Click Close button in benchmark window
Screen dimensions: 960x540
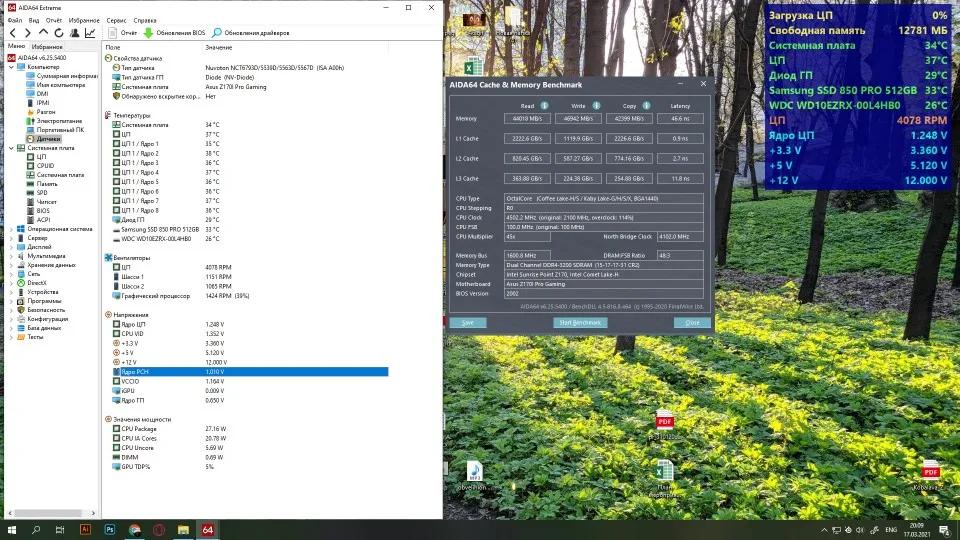(x=692, y=323)
